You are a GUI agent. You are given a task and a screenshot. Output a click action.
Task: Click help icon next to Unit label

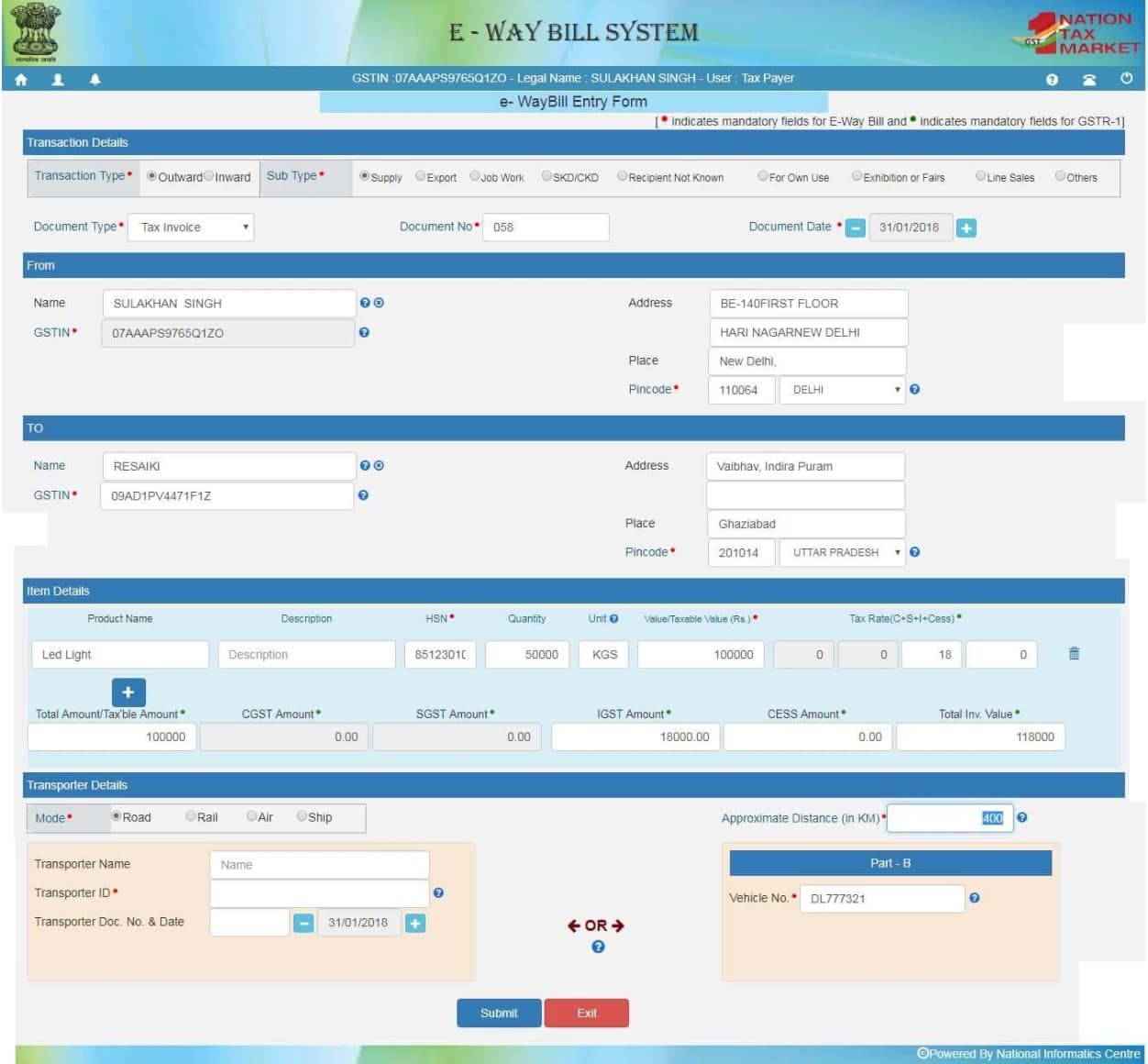click(613, 618)
